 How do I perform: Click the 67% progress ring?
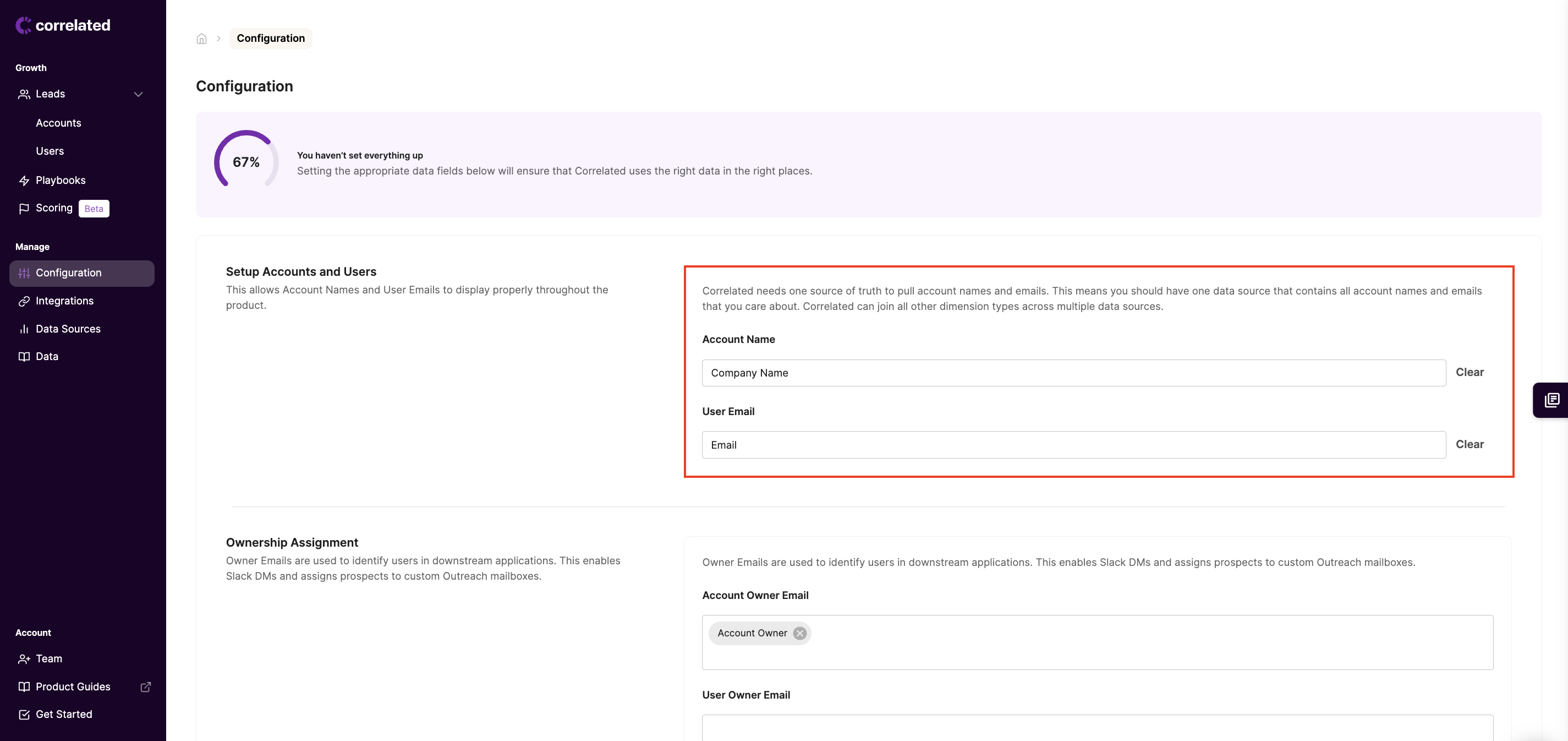246,161
